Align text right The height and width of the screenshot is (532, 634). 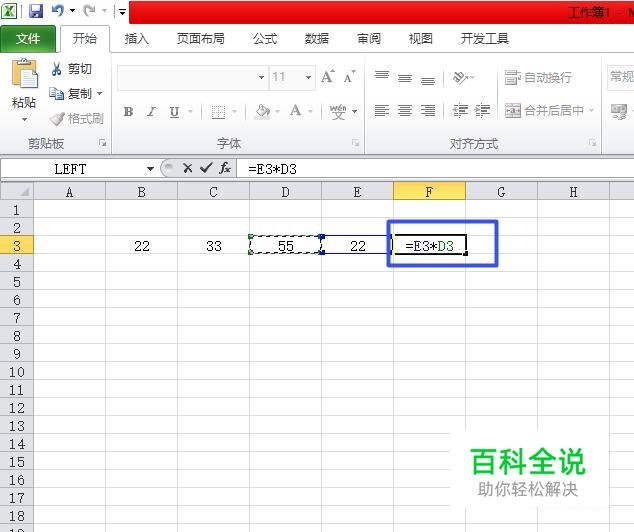tap(428, 110)
